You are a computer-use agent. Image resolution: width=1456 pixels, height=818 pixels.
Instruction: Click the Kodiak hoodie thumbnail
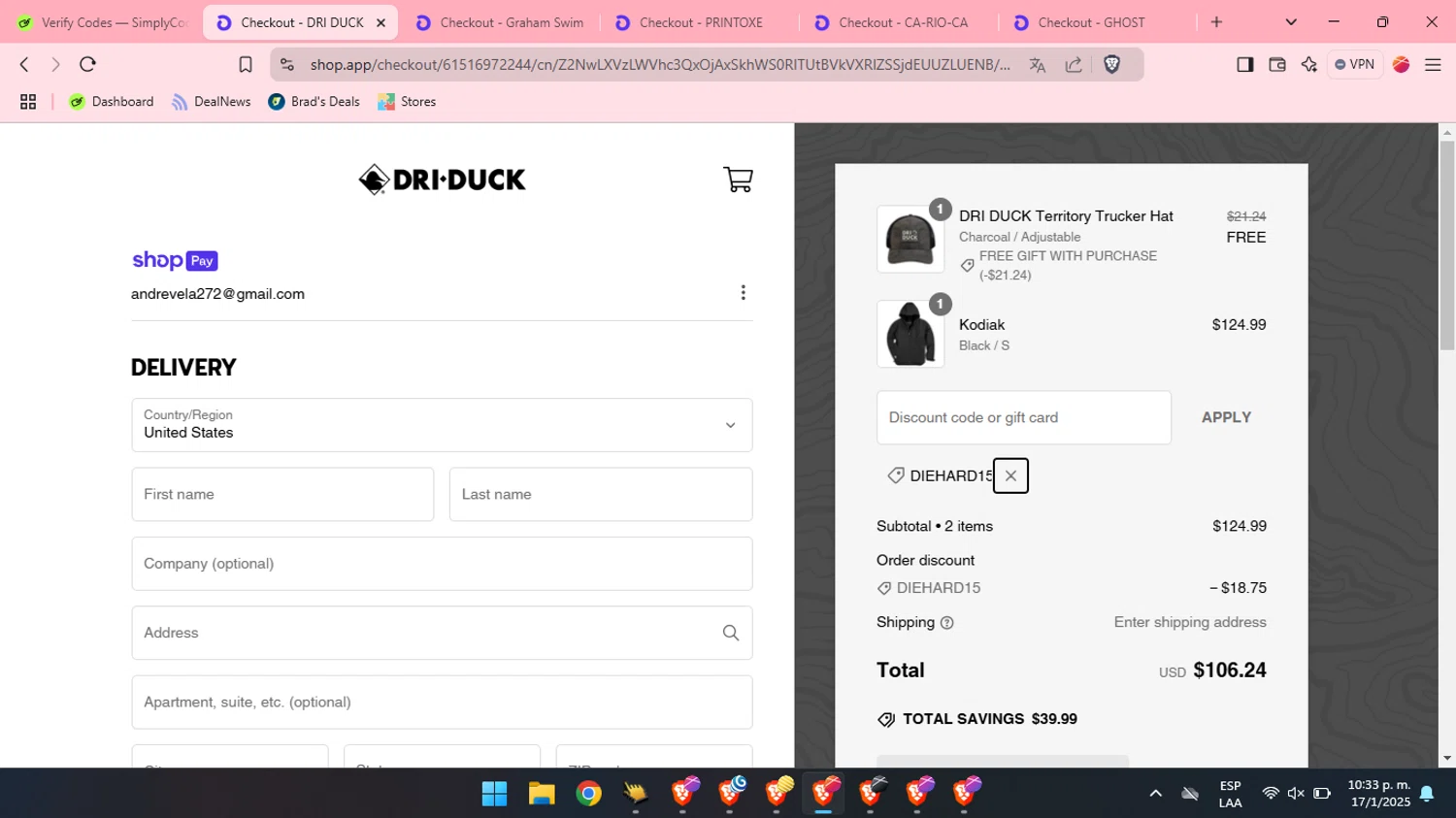(x=910, y=334)
